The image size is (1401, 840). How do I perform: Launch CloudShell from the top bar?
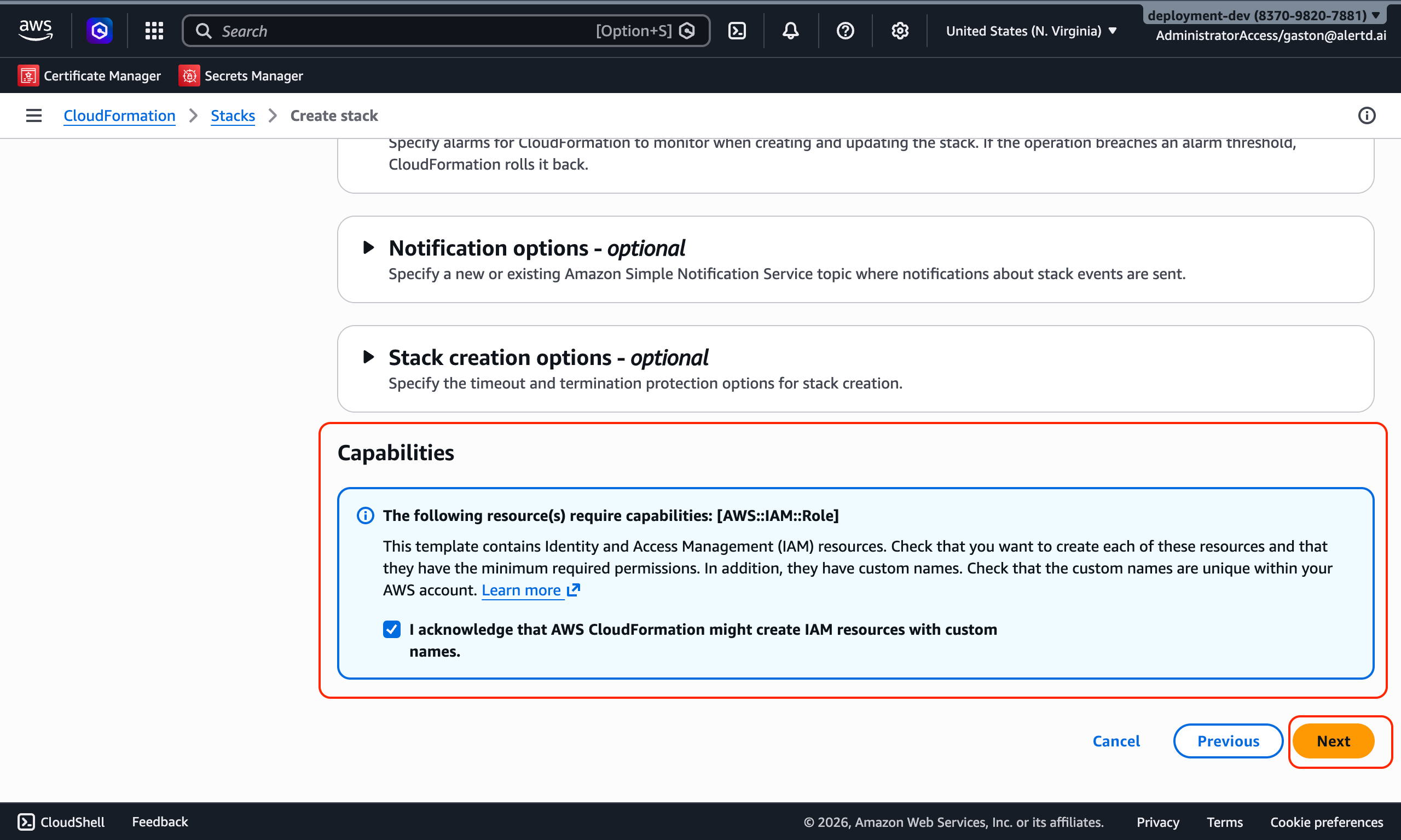point(737,31)
